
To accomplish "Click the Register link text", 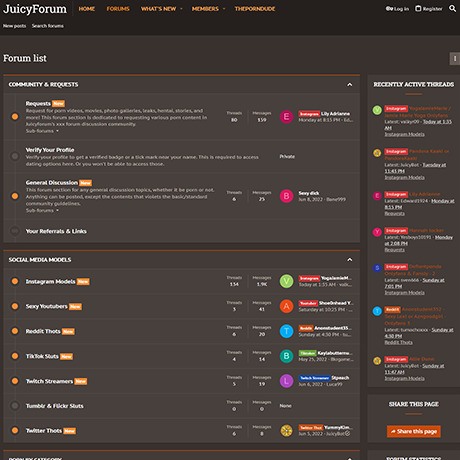I will pyautogui.click(x=432, y=9).
